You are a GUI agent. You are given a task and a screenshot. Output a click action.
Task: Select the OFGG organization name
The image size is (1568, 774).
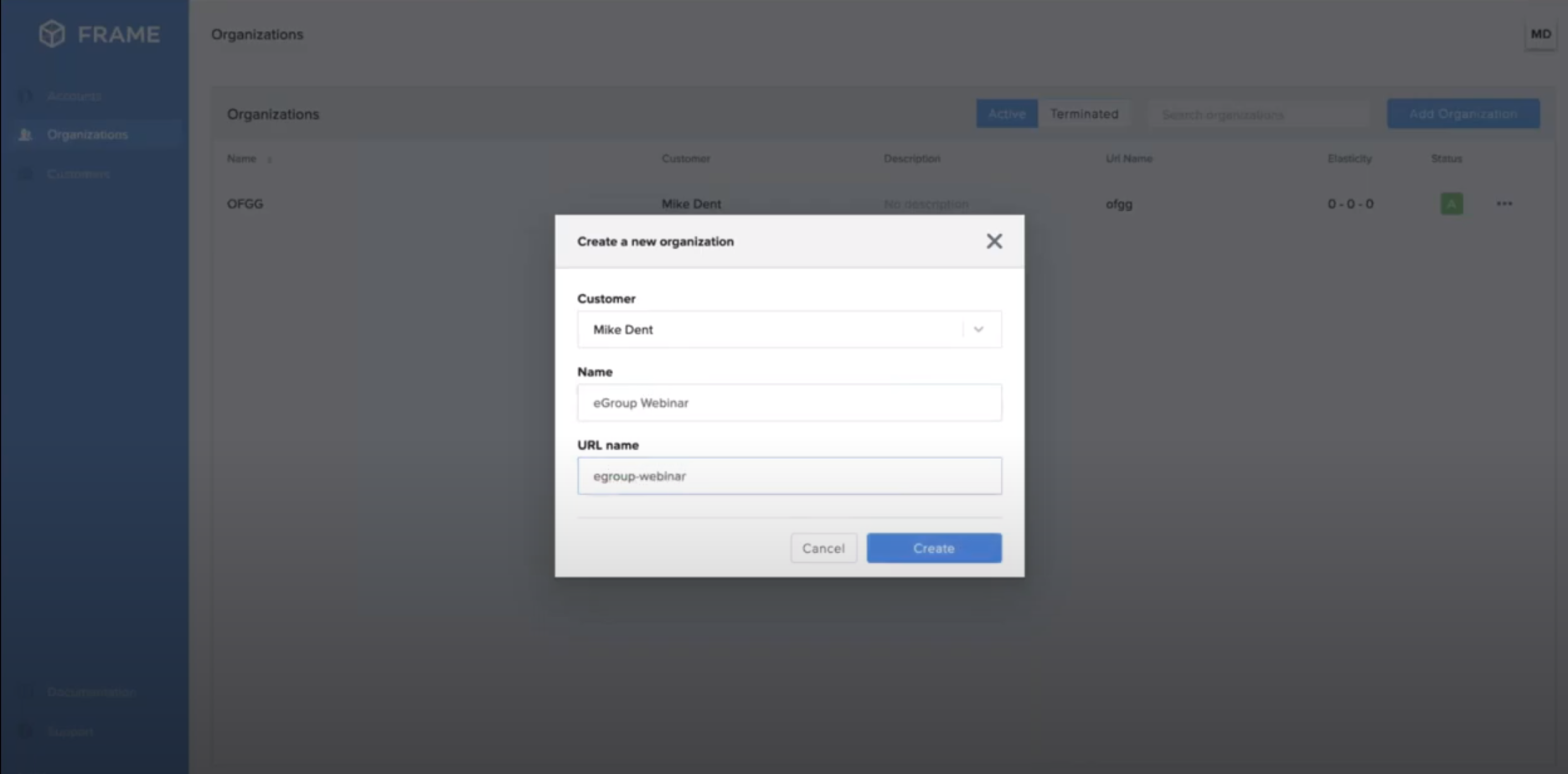(245, 204)
